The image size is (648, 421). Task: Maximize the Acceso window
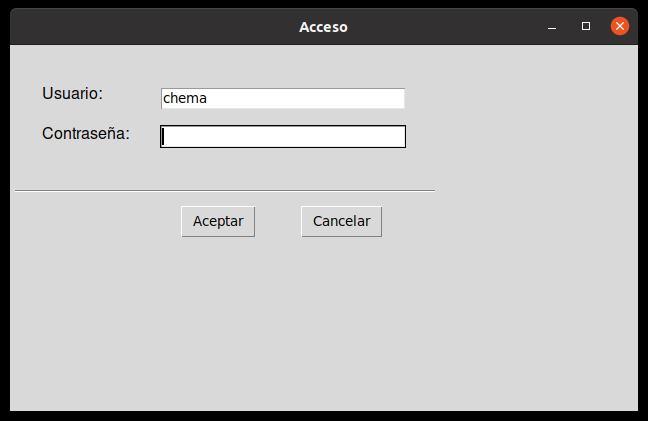[586, 26]
